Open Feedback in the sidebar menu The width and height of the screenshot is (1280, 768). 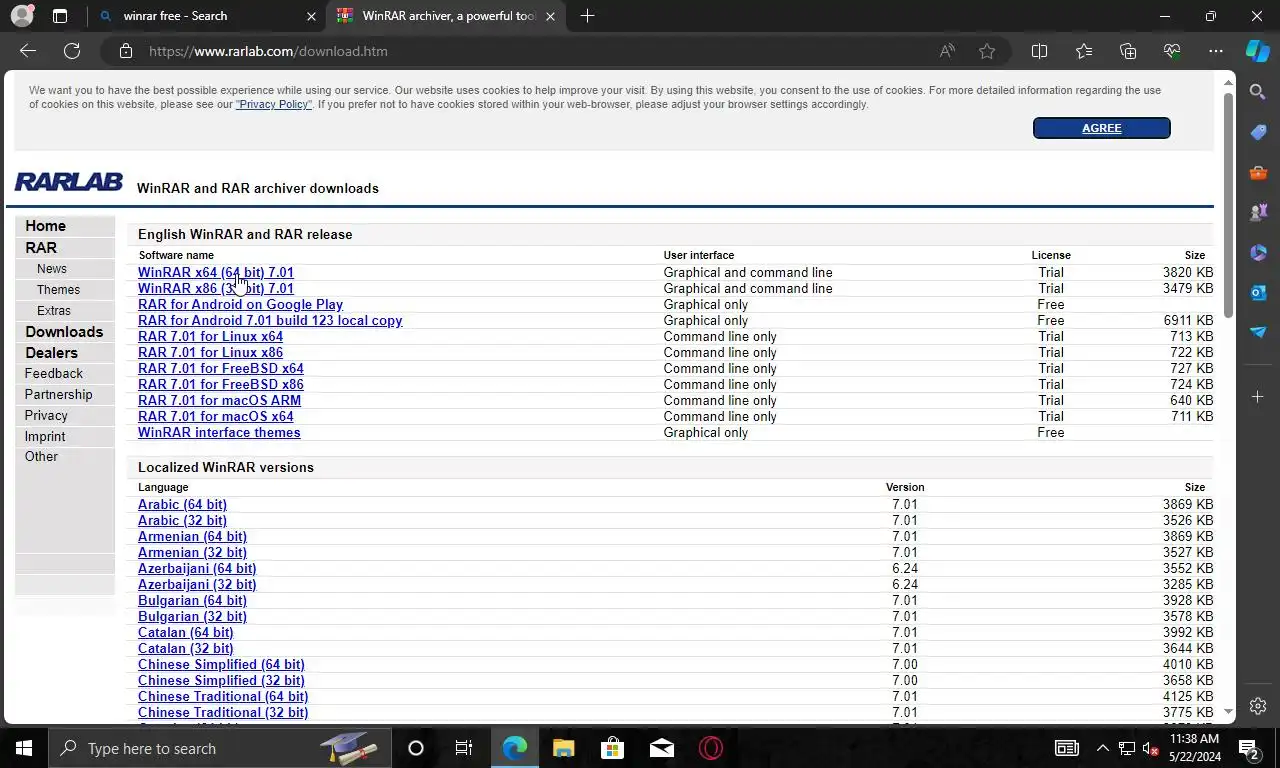[x=54, y=374]
